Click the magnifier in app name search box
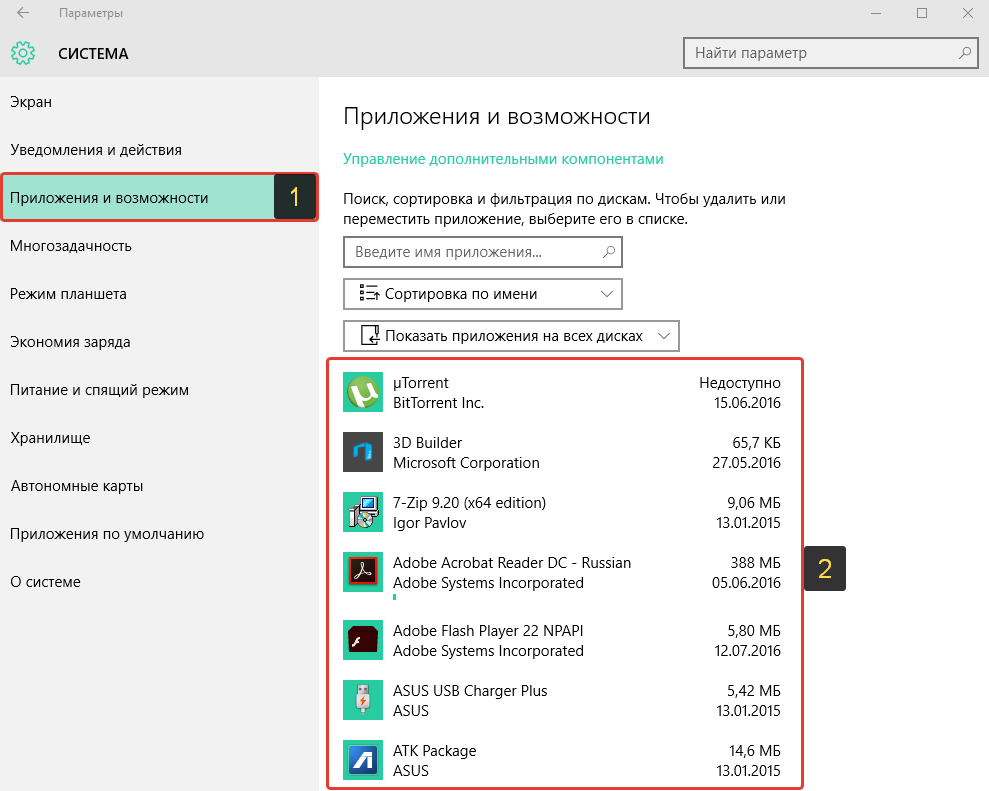989x791 pixels. pyautogui.click(x=609, y=252)
